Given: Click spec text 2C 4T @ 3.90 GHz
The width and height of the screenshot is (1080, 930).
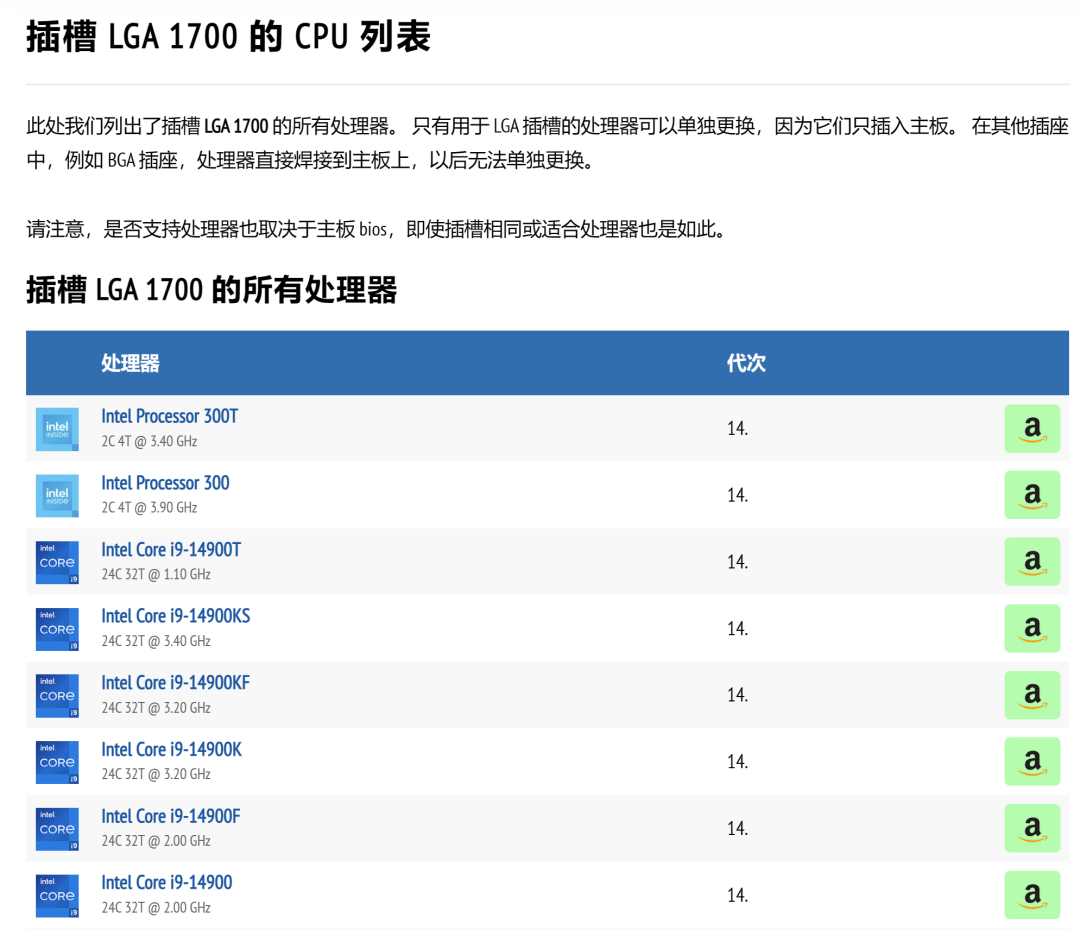Looking at the screenshot, I should point(149,508).
